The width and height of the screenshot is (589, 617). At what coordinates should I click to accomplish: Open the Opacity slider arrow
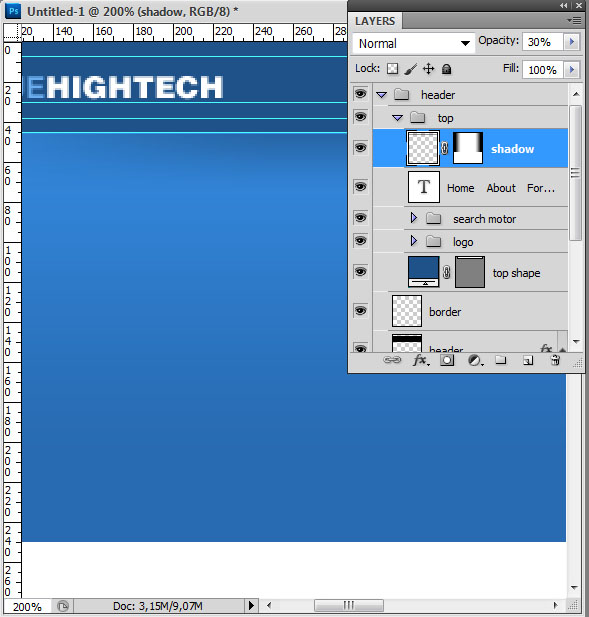coord(572,42)
